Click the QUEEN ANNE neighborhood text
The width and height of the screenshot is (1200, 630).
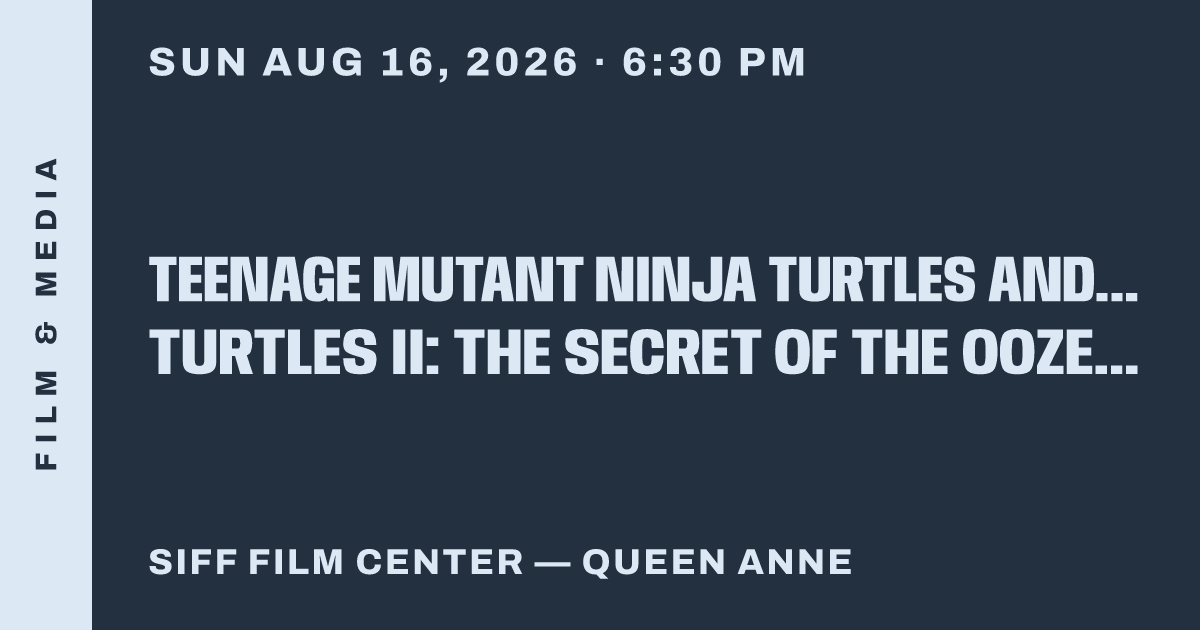tap(717, 562)
